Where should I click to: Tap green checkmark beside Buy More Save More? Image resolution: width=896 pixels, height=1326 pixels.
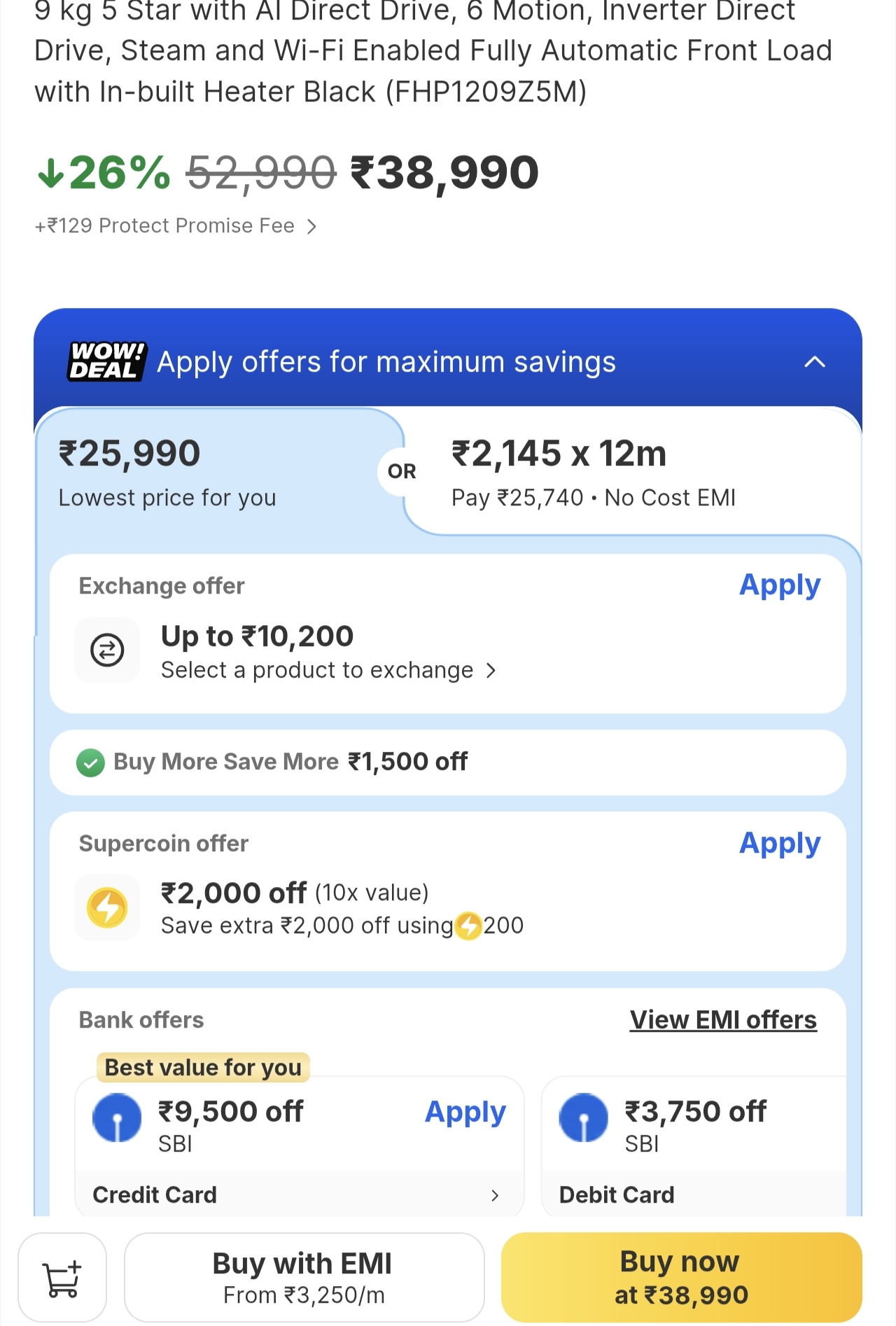pos(90,762)
